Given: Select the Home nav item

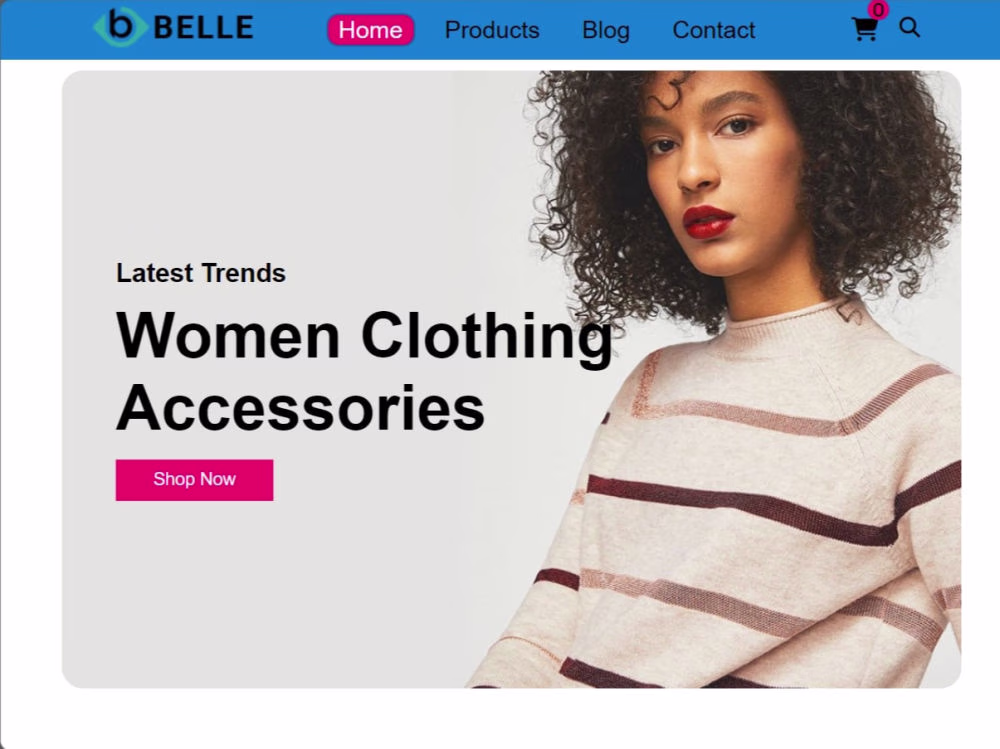Looking at the screenshot, I should [371, 30].
